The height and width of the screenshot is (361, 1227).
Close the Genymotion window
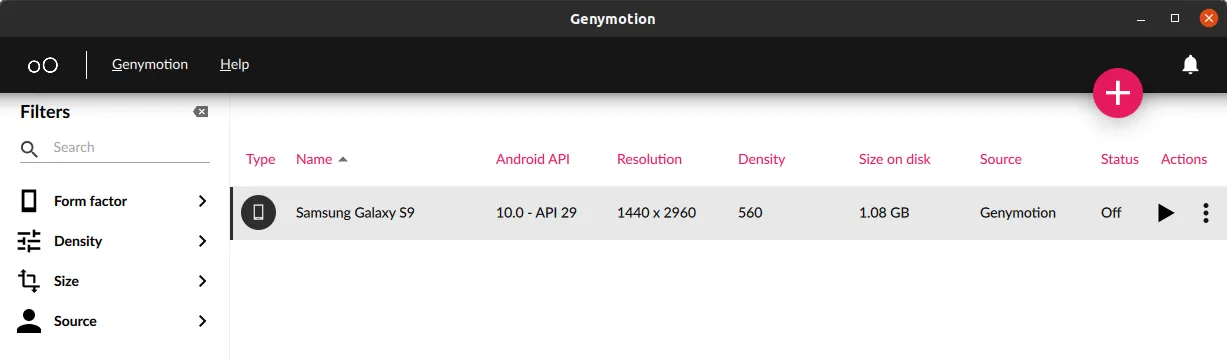point(1208,18)
